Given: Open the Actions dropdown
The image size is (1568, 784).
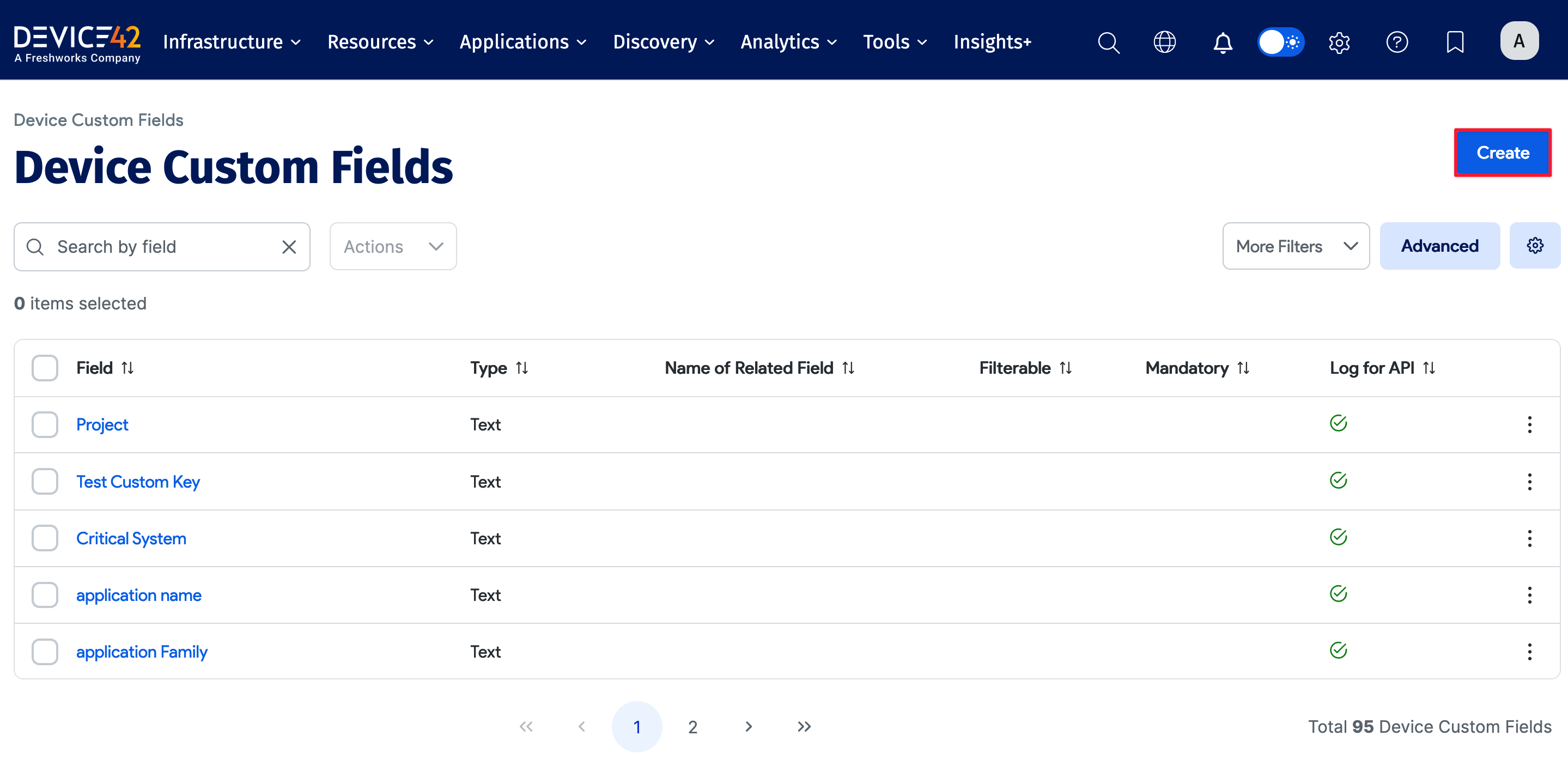Looking at the screenshot, I should (x=393, y=246).
